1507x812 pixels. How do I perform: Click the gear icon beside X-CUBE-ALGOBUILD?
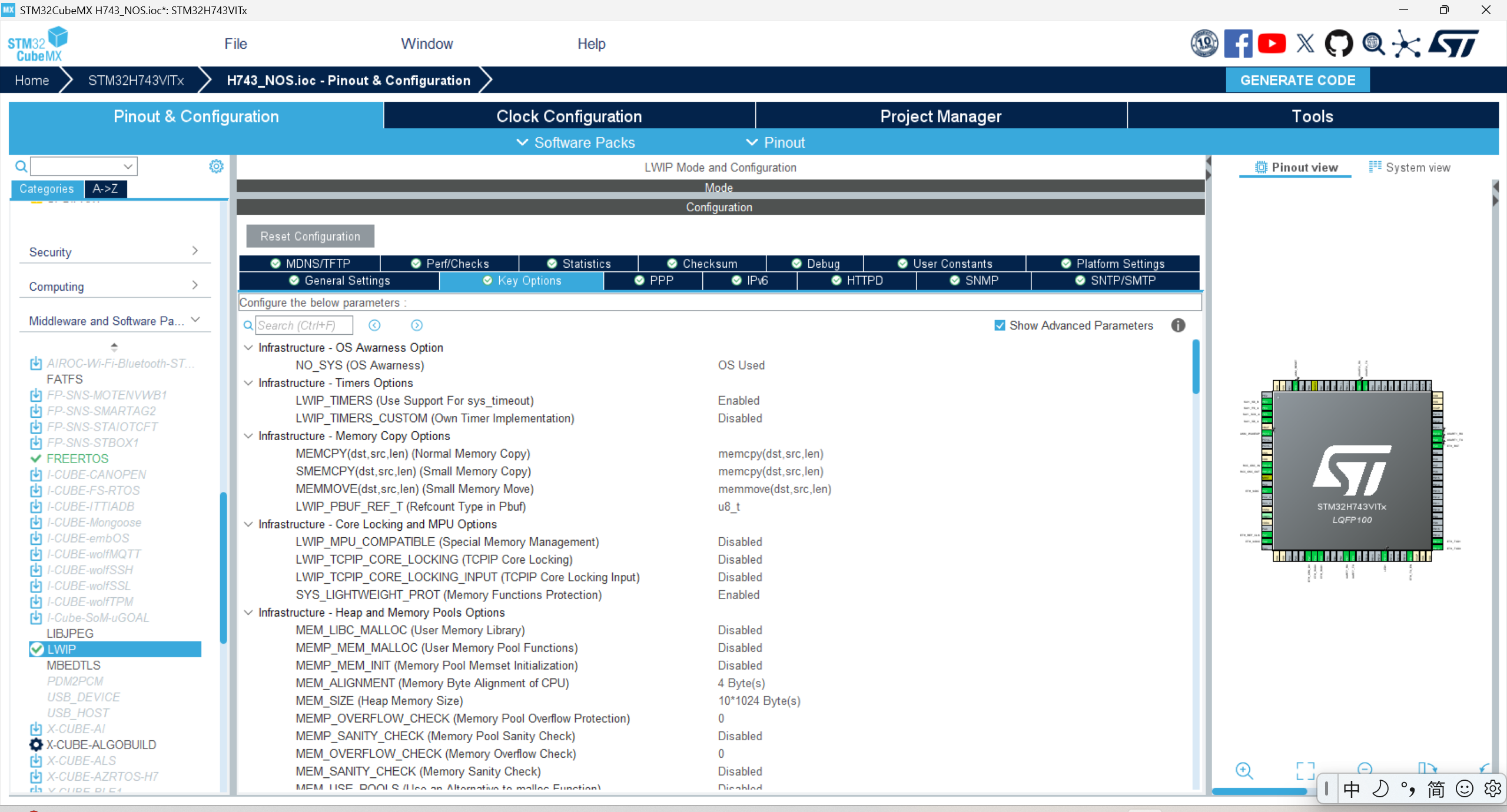click(x=36, y=744)
